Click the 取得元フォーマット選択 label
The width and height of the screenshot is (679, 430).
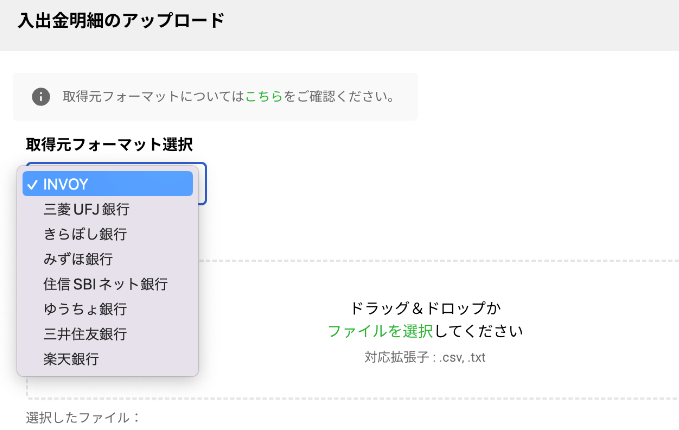(109, 145)
